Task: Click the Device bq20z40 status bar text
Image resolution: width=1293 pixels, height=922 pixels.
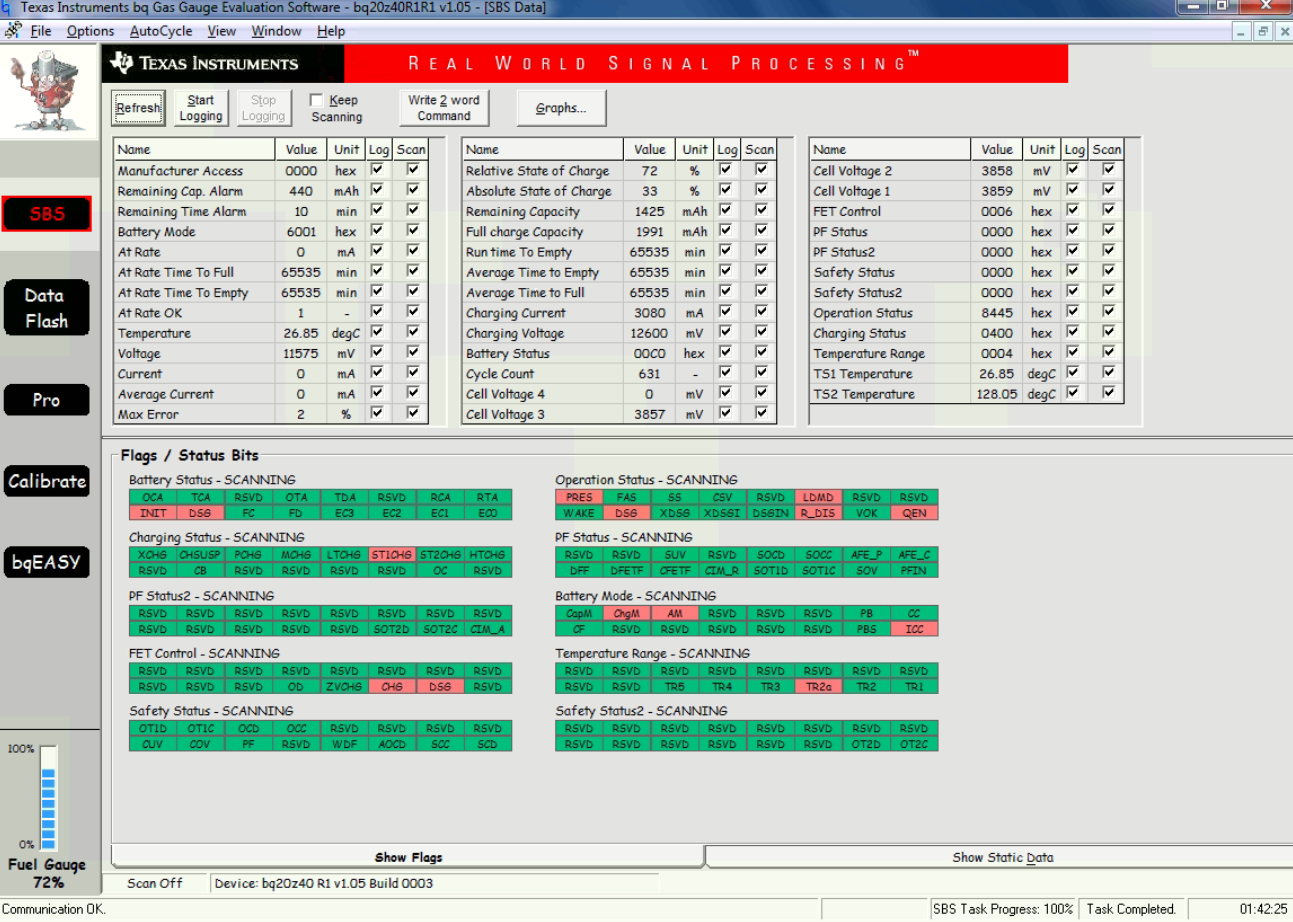Action: pyautogui.click(x=323, y=884)
